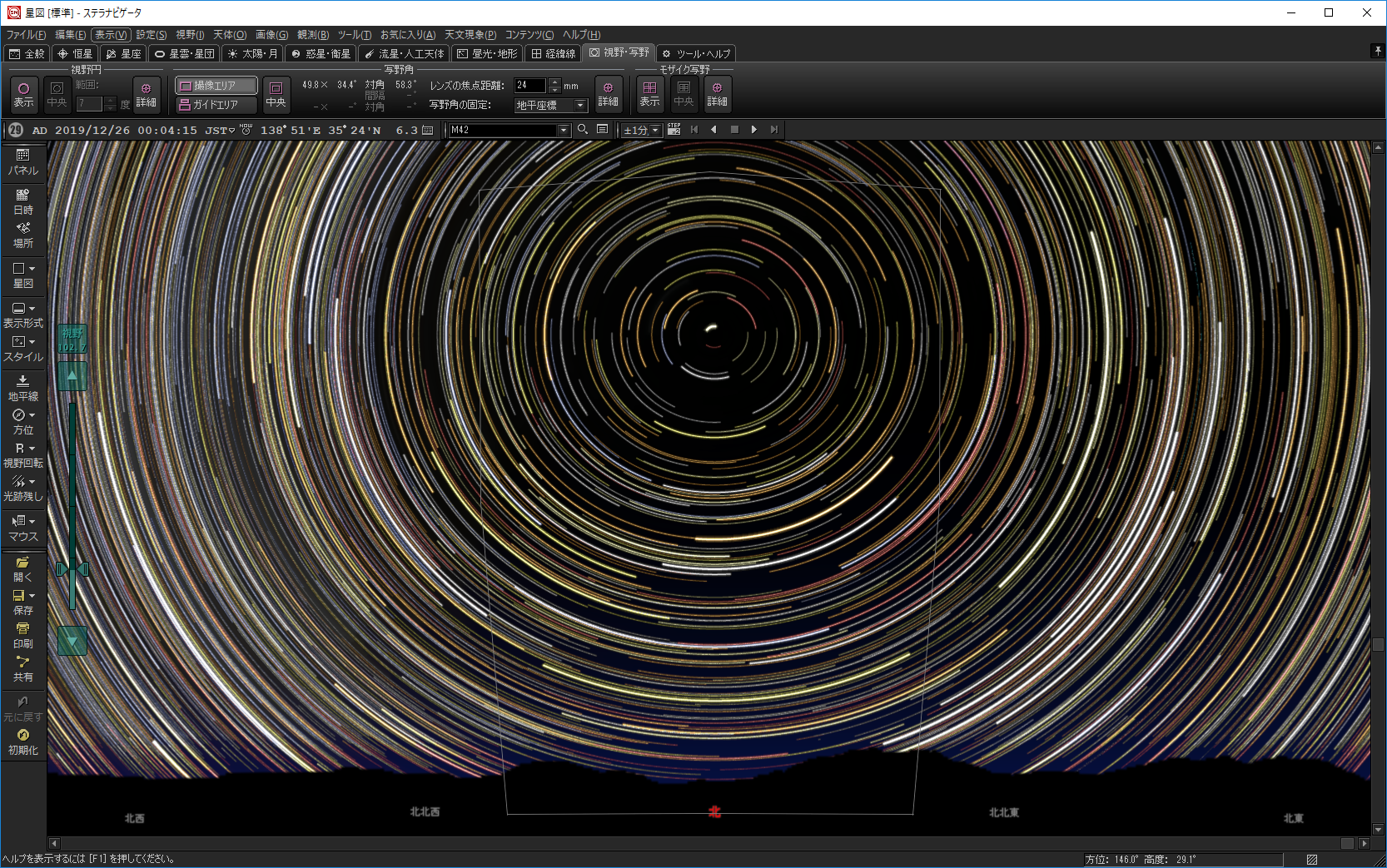Jump to the start with the skip-back button
Screen dimensions: 1387x868
pyautogui.click(x=694, y=129)
